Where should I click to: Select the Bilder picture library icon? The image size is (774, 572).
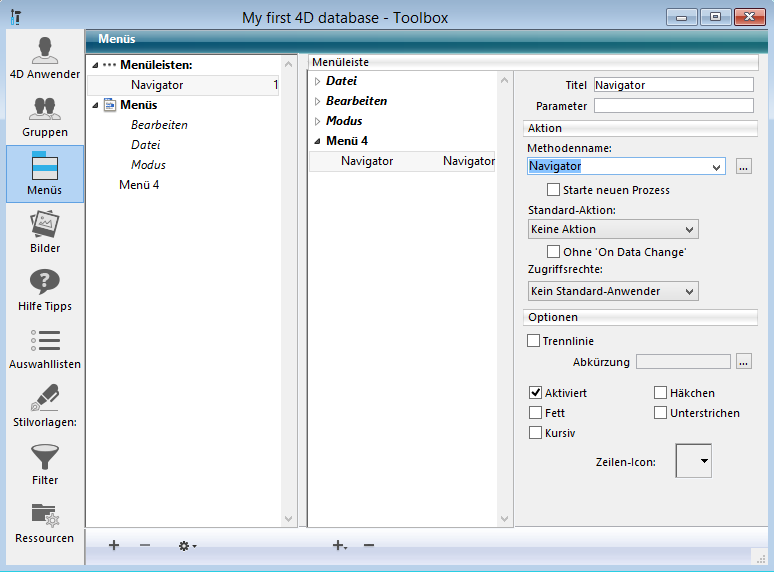point(44,231)
